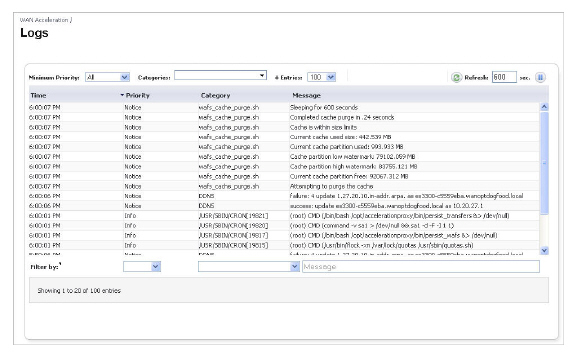The width and height of the screenshot is (578, 363).
Task: Expand the Categories combo box
Action: tap(220, 75)
